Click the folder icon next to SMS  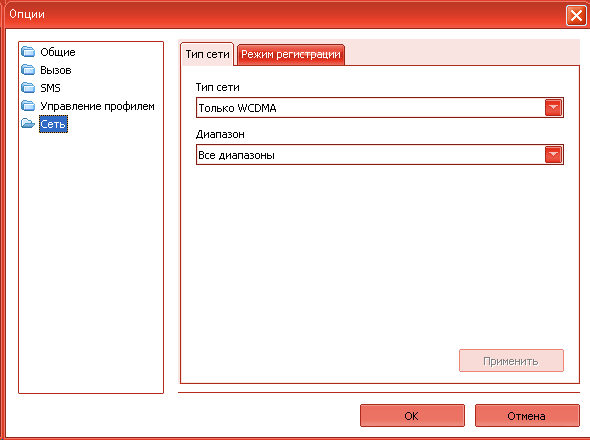[x=28, y=88]
